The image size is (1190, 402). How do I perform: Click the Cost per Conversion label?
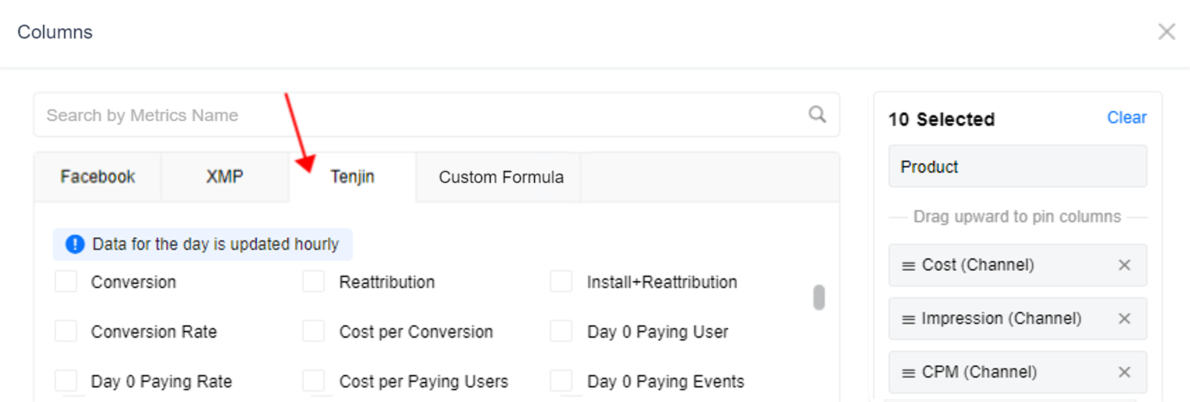click(416, 332)
